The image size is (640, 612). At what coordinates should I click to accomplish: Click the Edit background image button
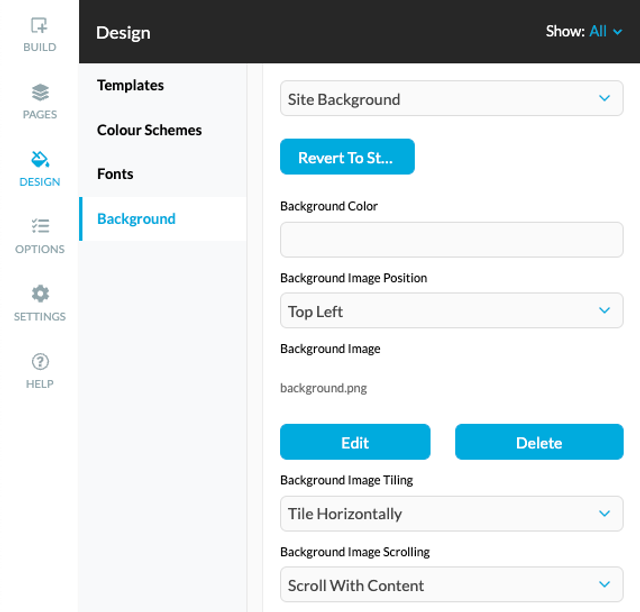tap(355, 442)
